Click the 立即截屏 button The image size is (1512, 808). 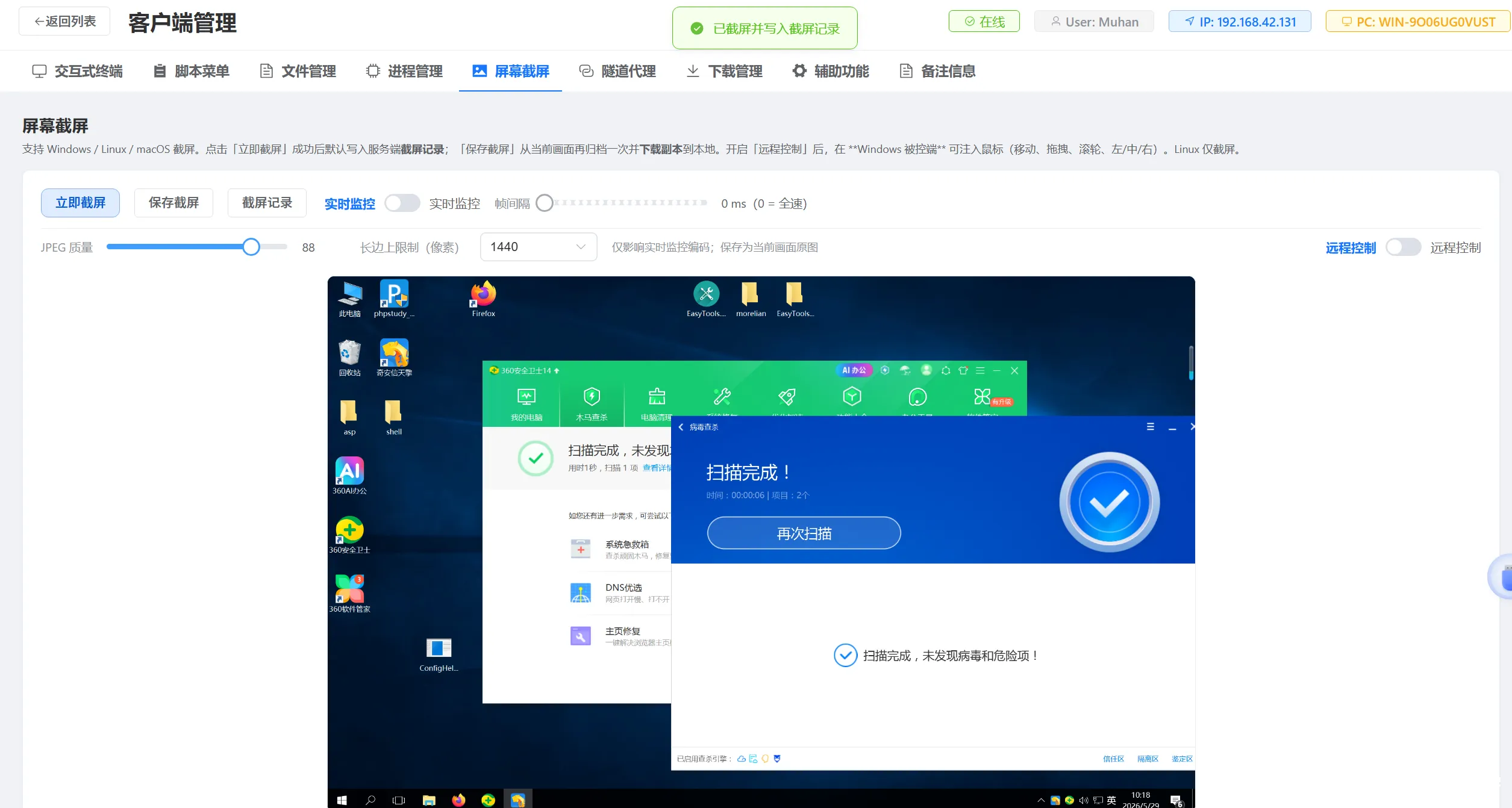click(80, 203)
